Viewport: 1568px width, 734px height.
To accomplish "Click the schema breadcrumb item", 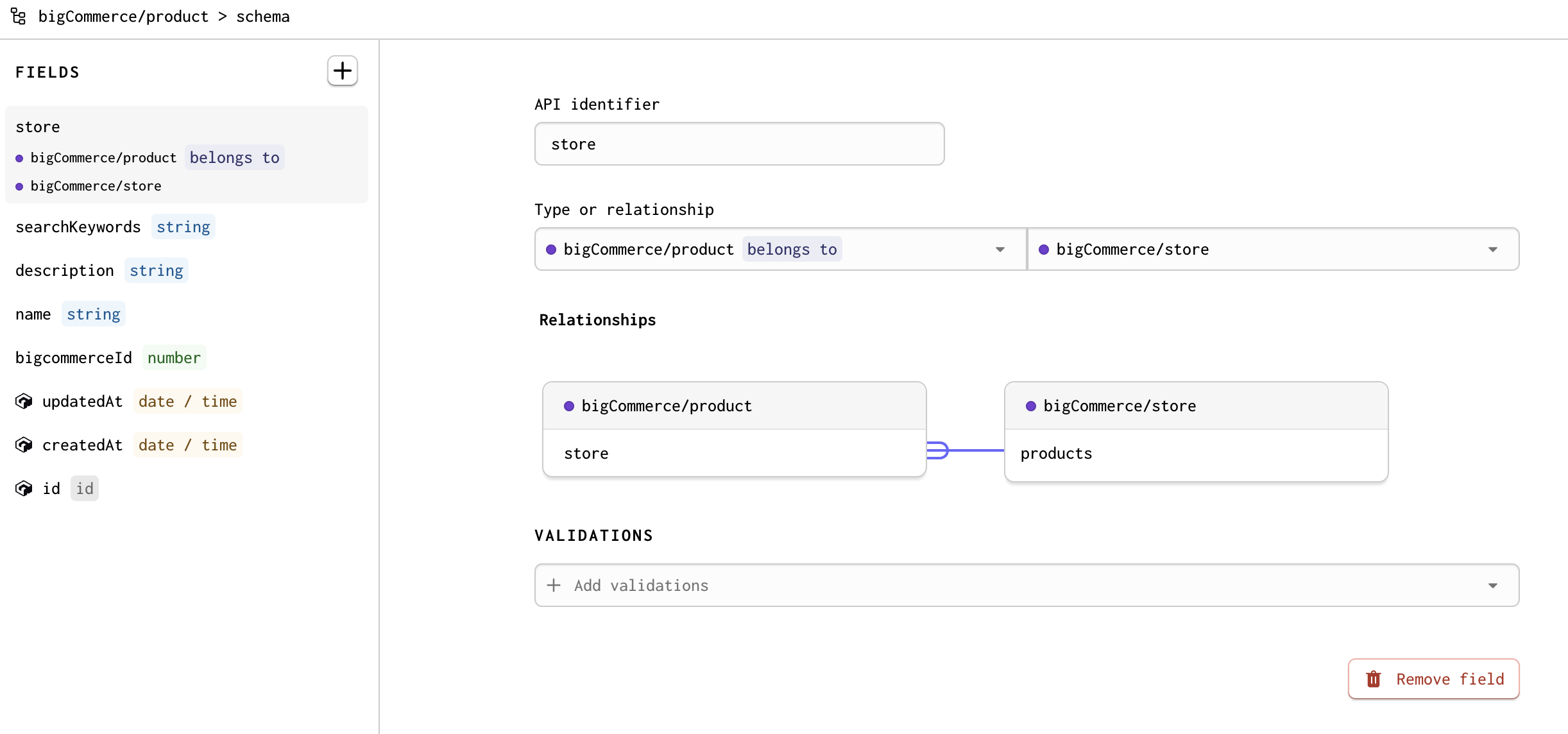I will tap(262, 16).
